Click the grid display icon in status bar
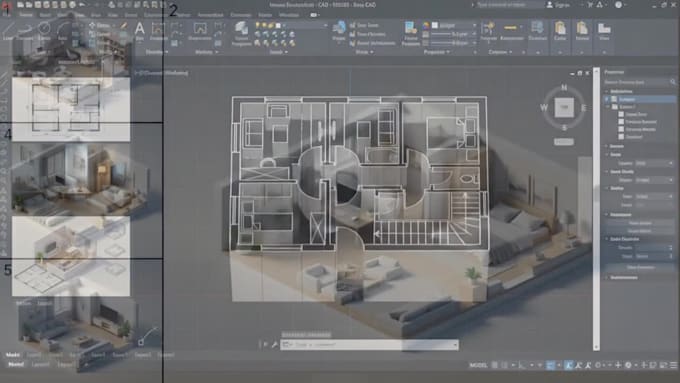This screenshot has width=680, height=383. [495, 365]
